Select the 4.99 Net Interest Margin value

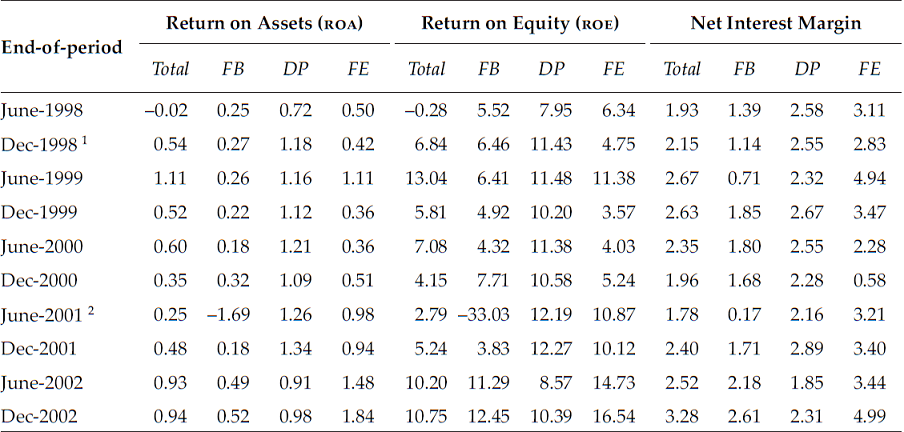pos(870,414)
